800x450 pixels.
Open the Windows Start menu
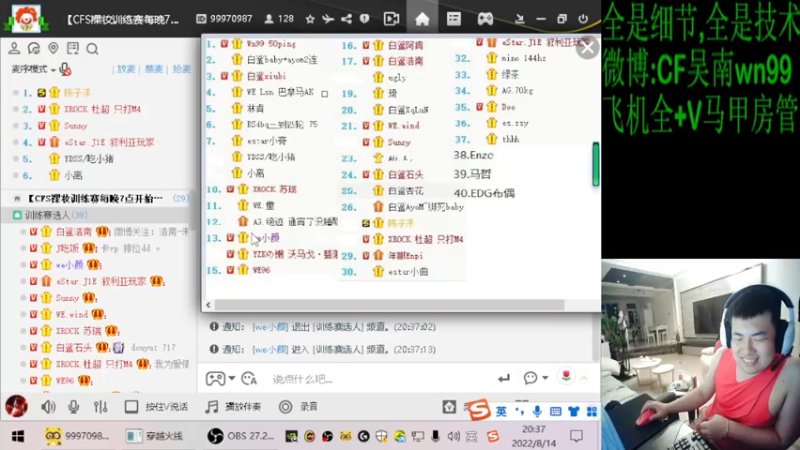click(x=18, y=436)
